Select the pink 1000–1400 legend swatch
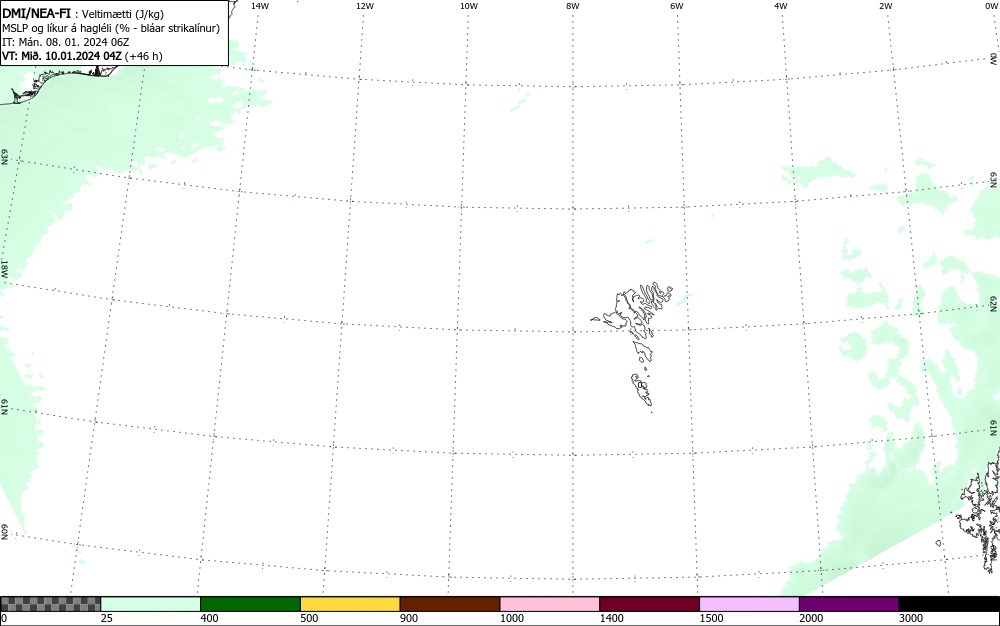Viewport: 1000px width, 626px height. coord(550,604)
